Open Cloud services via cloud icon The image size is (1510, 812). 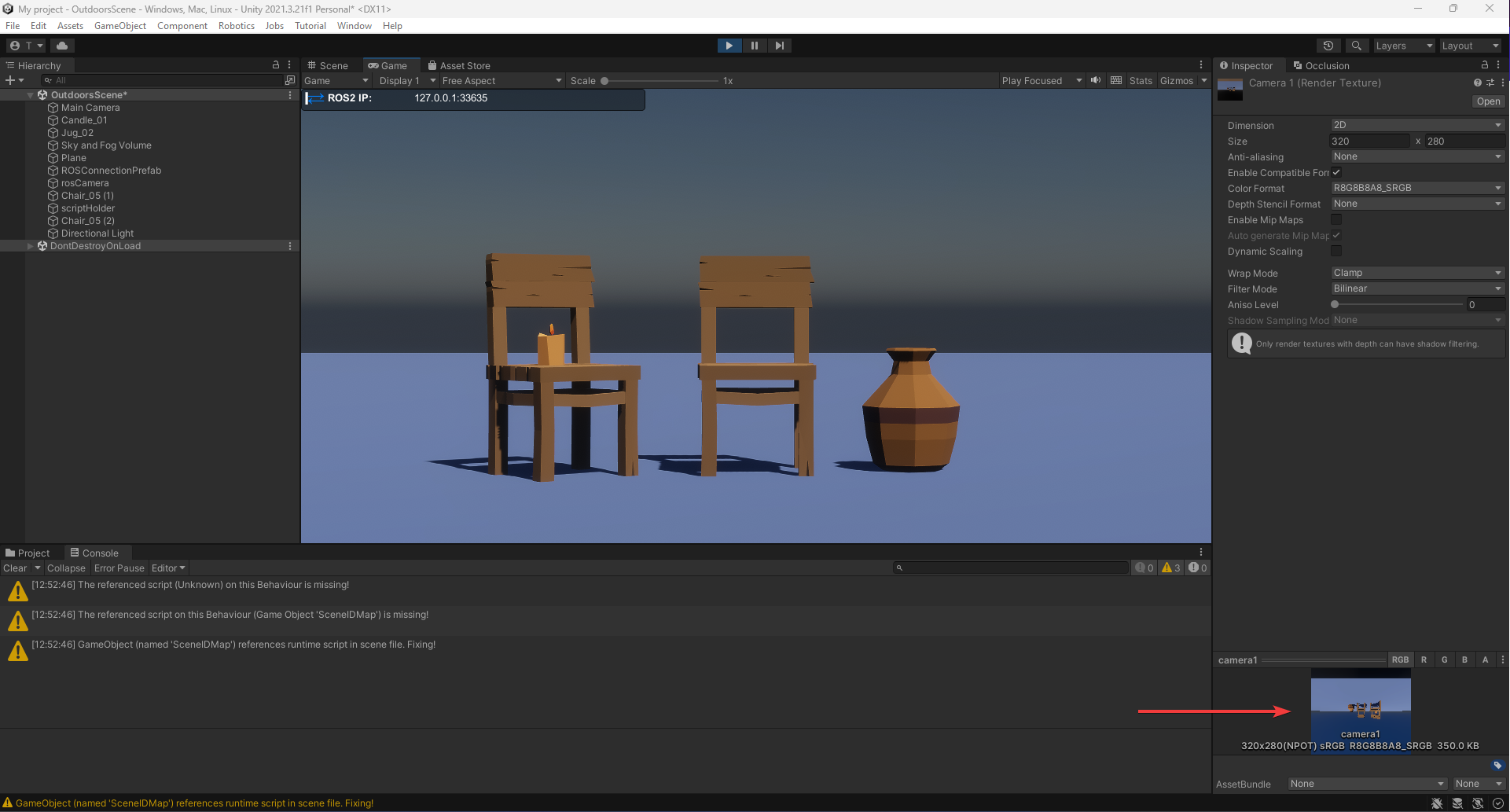62,46
